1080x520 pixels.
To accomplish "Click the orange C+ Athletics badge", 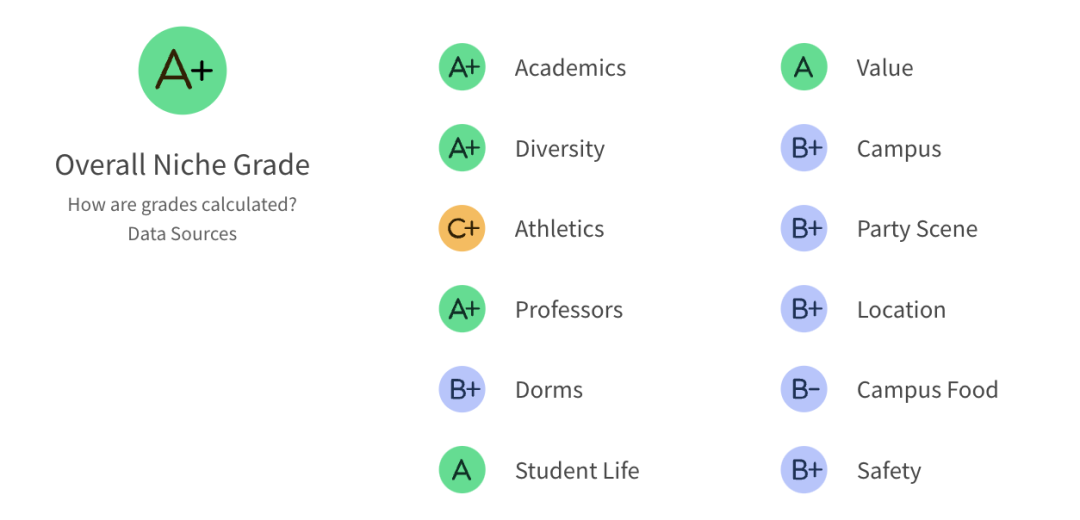I will [x=462, y=229].
